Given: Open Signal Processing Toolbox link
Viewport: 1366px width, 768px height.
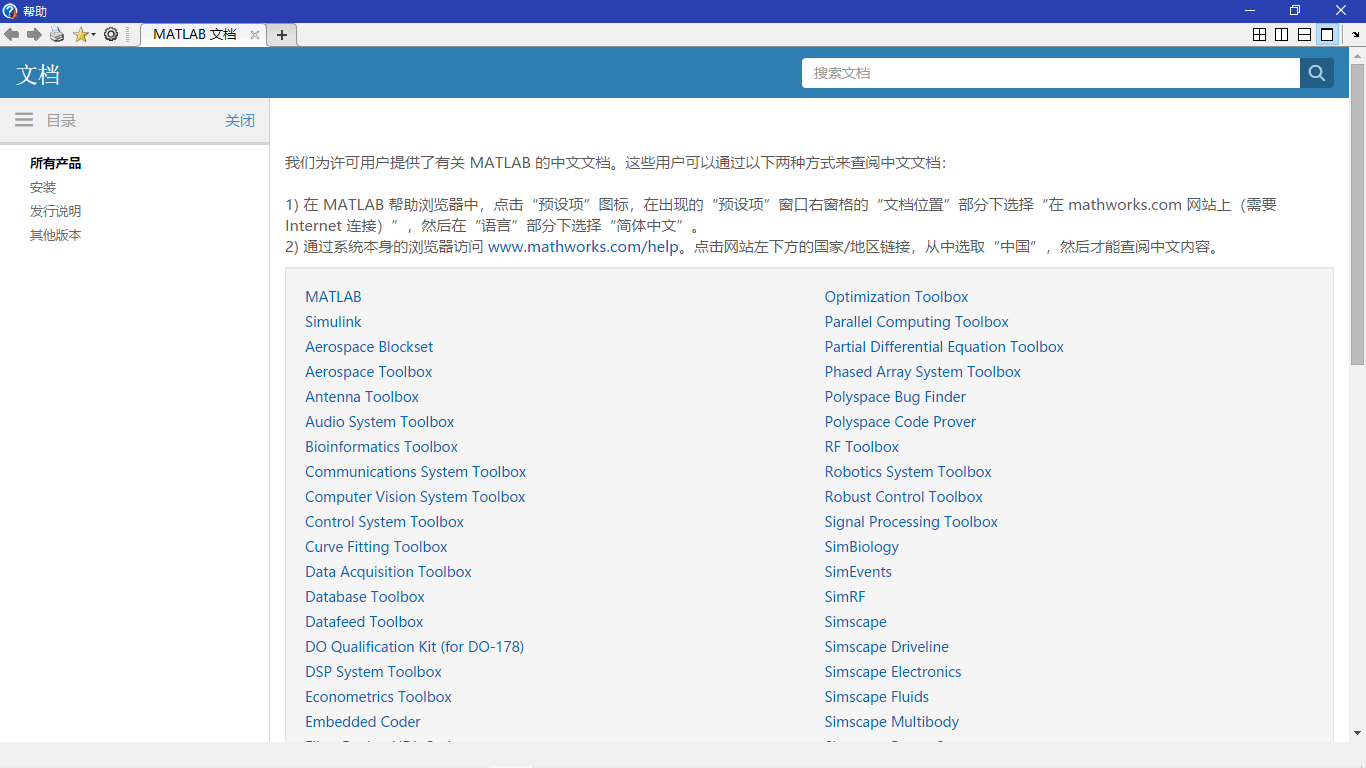Looking at the screenshot, I should click(x=911, y=522).
